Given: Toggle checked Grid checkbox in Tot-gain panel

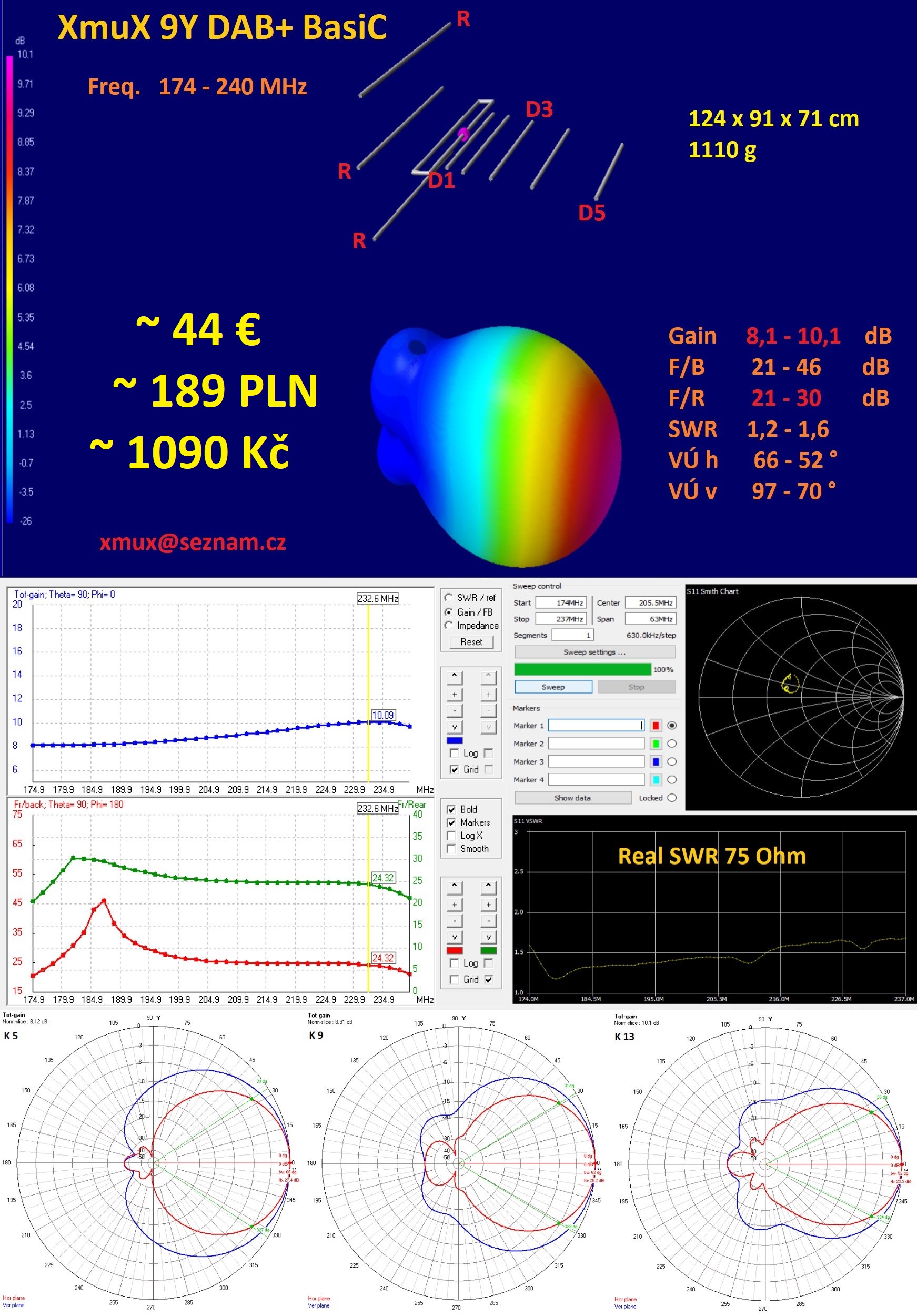Looking at the screenshot, I should [x=455, y=769].
